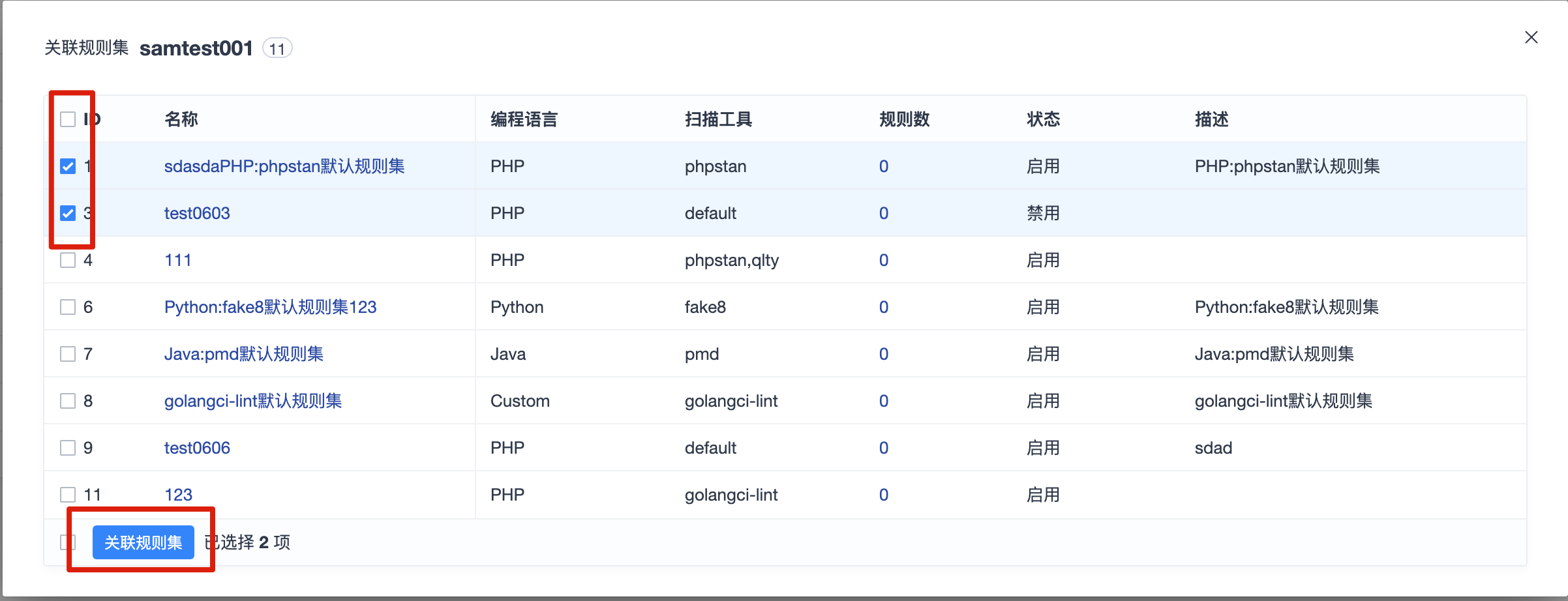The height and width of the screenshot is (601, 1568).
Task: Click the 11 count badge beside samtest001
Action: pyautogui.click(x=277, y=48)
